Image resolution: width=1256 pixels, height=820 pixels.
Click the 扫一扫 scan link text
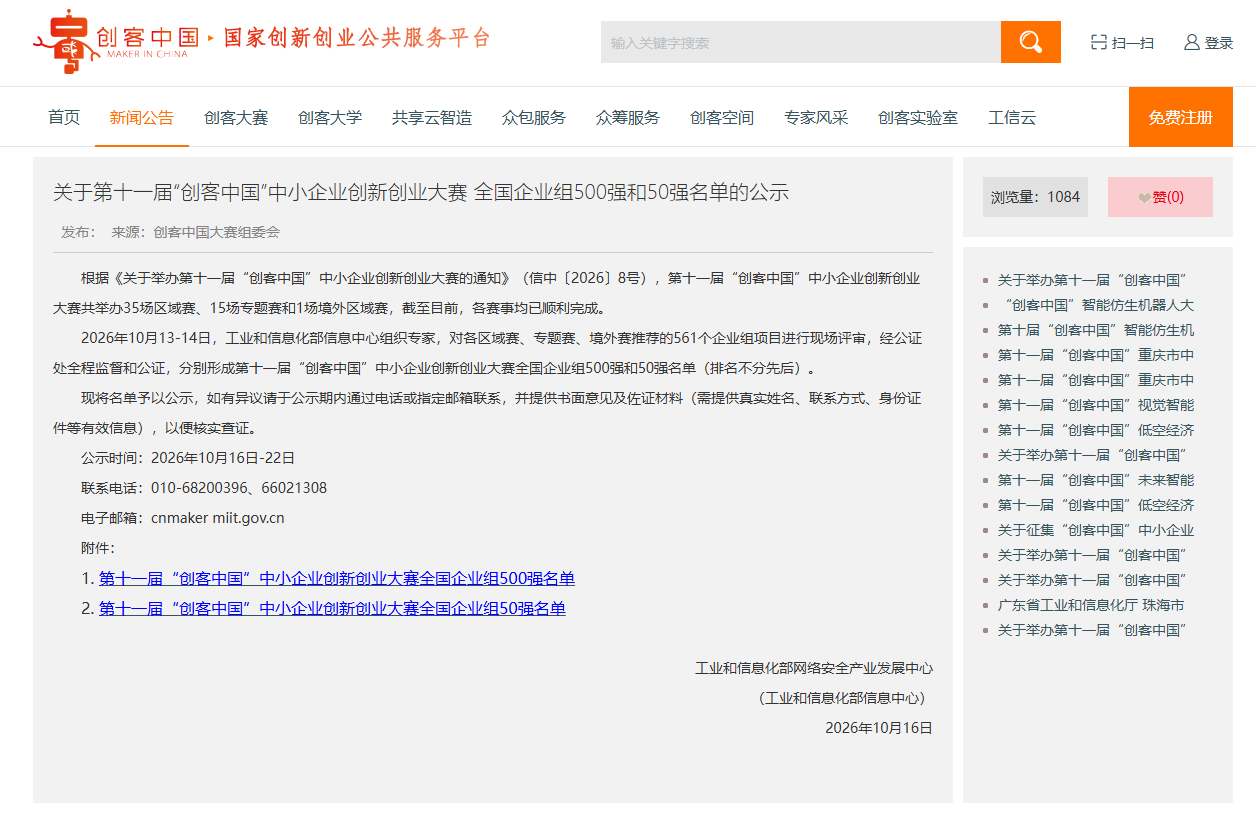(1133, 43)
